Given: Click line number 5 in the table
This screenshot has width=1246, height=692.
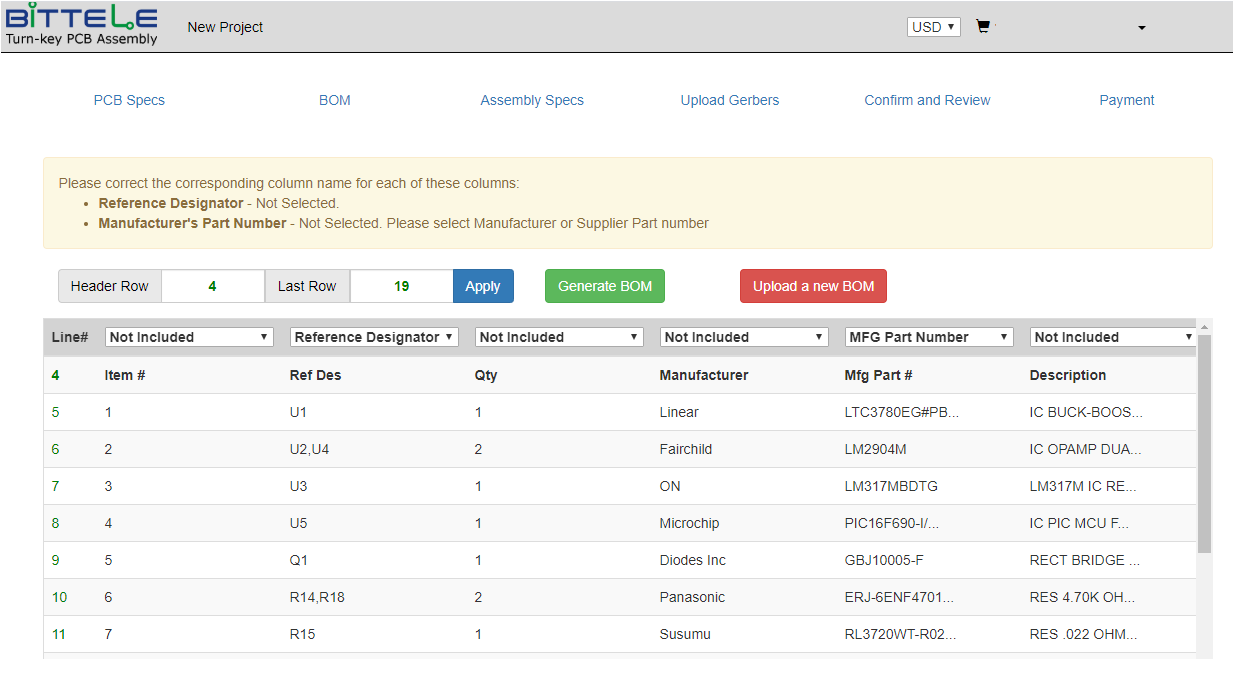Looking at the screenshot, I should (x=56, y=412).
